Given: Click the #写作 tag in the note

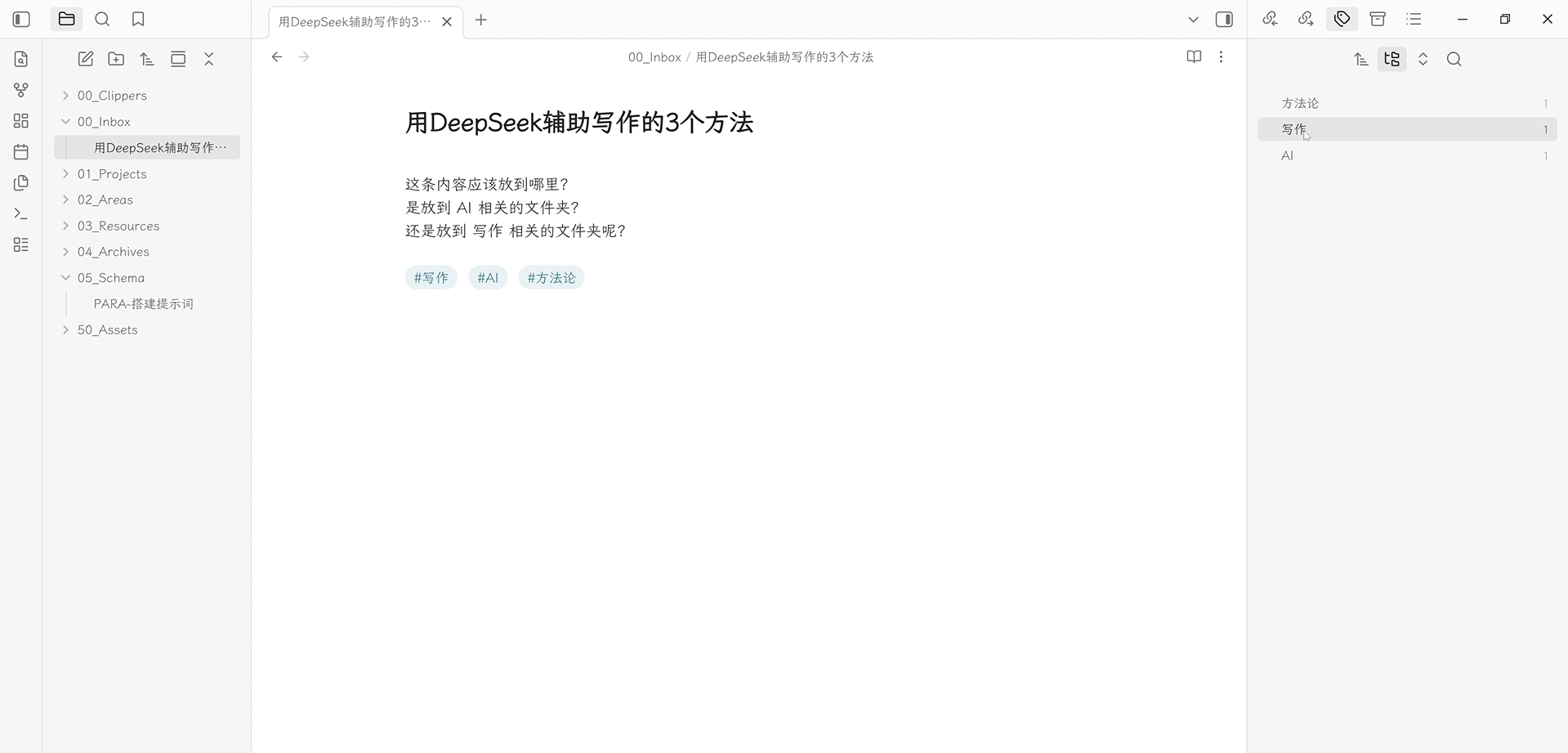Looking at the screenshot, I should pyautogui.click(x=431, y=278).
